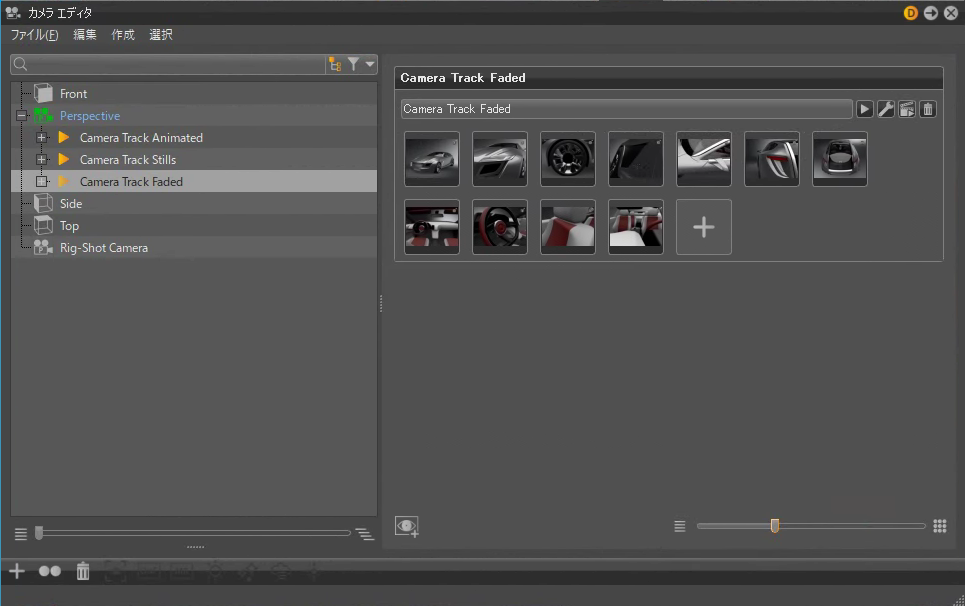Select the front bumper close-up thumbnail

pos(500,159)
